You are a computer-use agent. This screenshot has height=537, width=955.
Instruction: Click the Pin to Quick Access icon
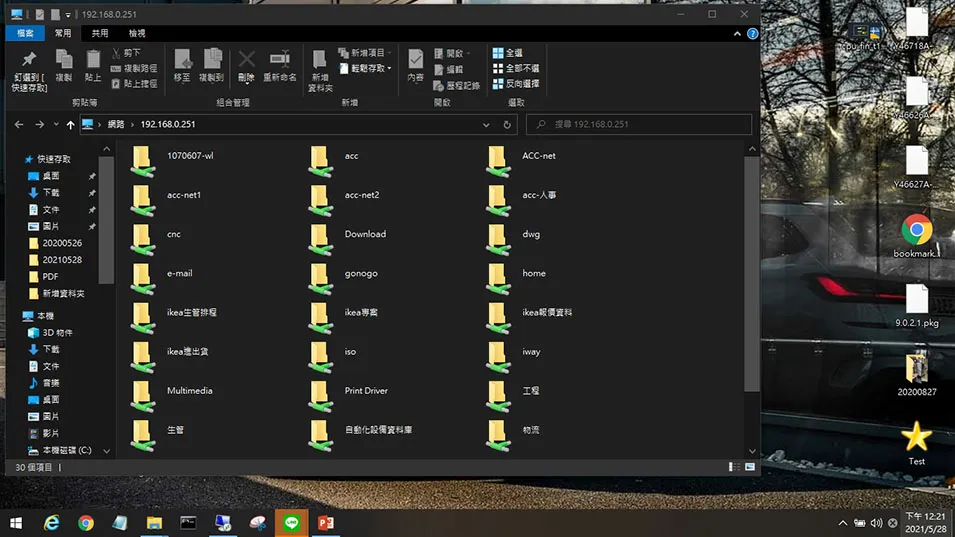pyautogui.click(x=29, y=60)
